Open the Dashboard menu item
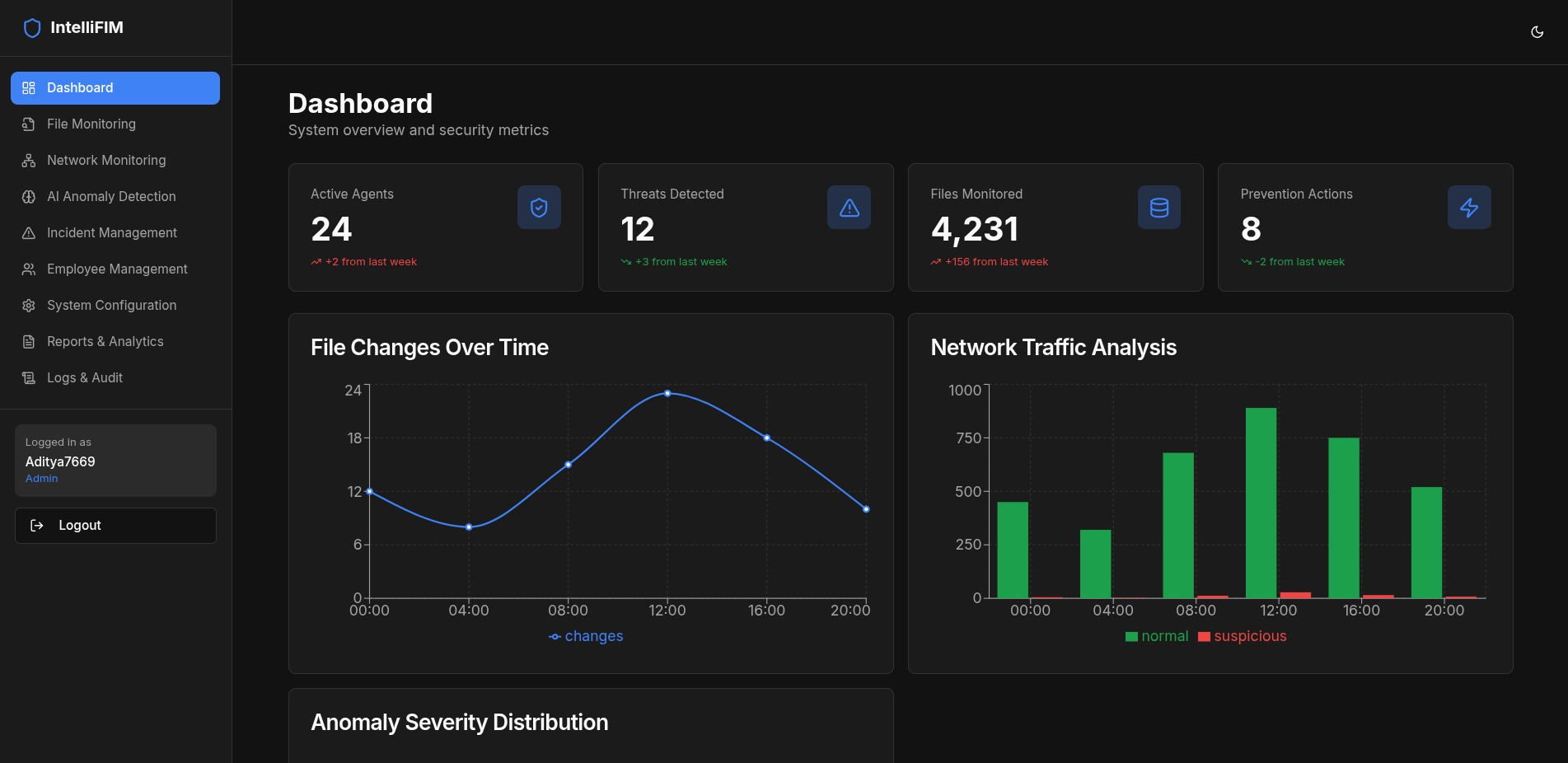This screenshot has height=763, width=1568. [115, 88]
